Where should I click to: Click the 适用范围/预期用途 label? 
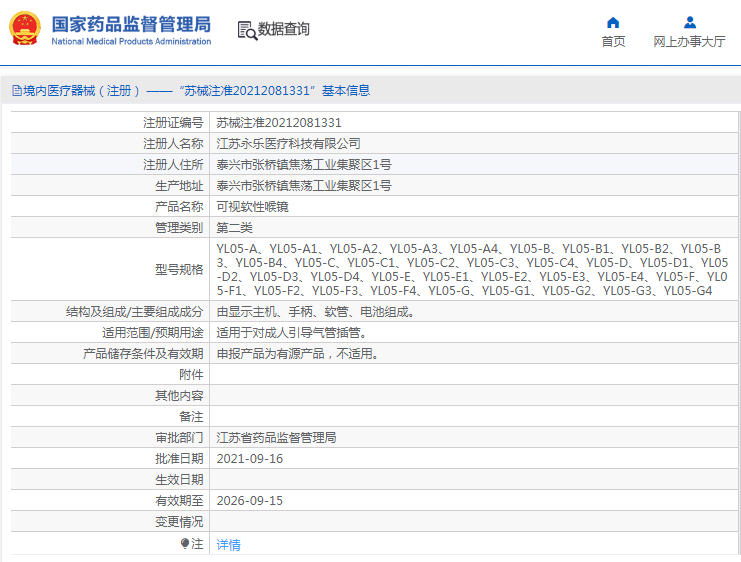click(x=153, y=333)
